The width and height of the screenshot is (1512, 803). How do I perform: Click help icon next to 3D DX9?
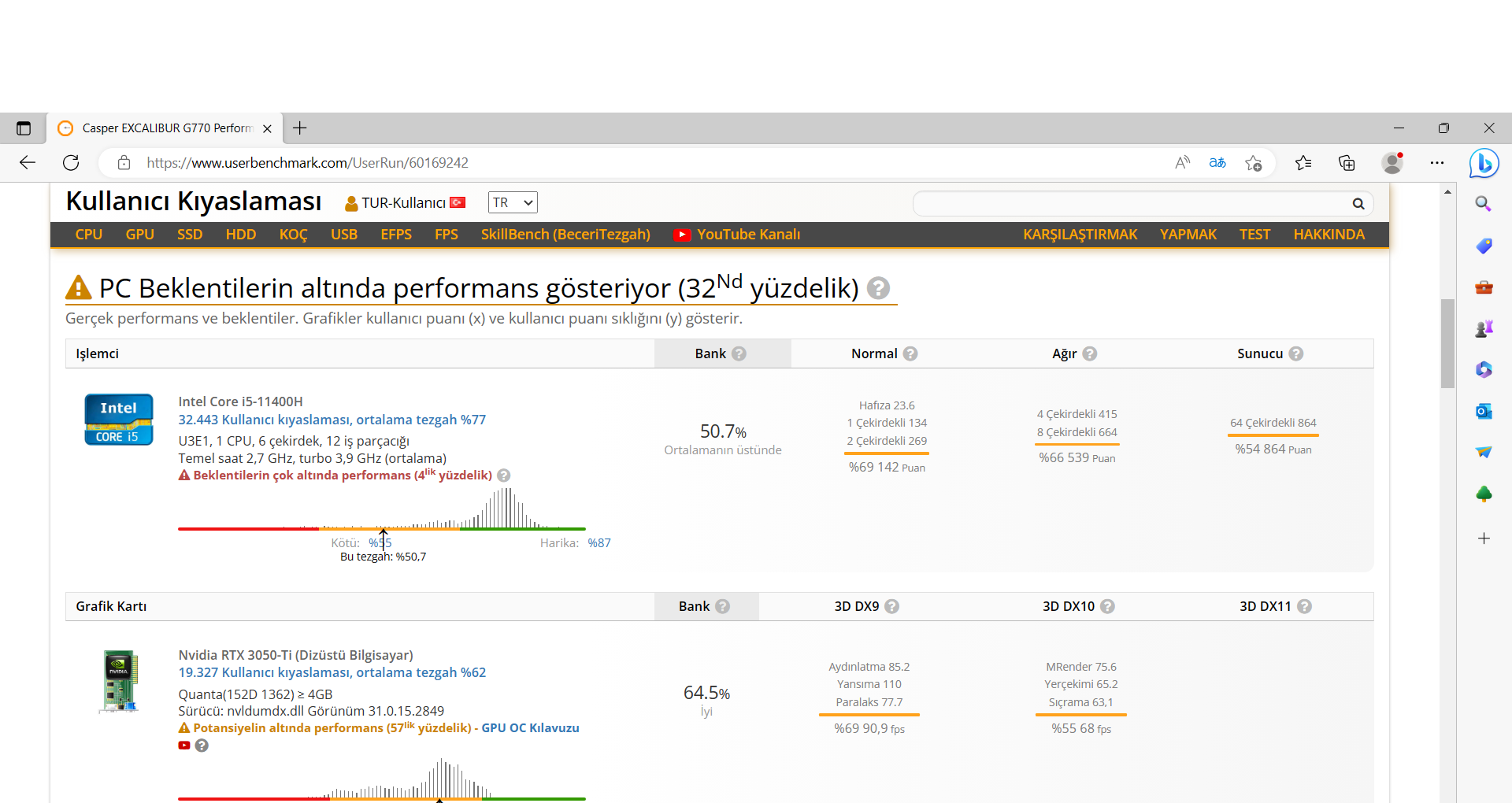pos(891,607)
